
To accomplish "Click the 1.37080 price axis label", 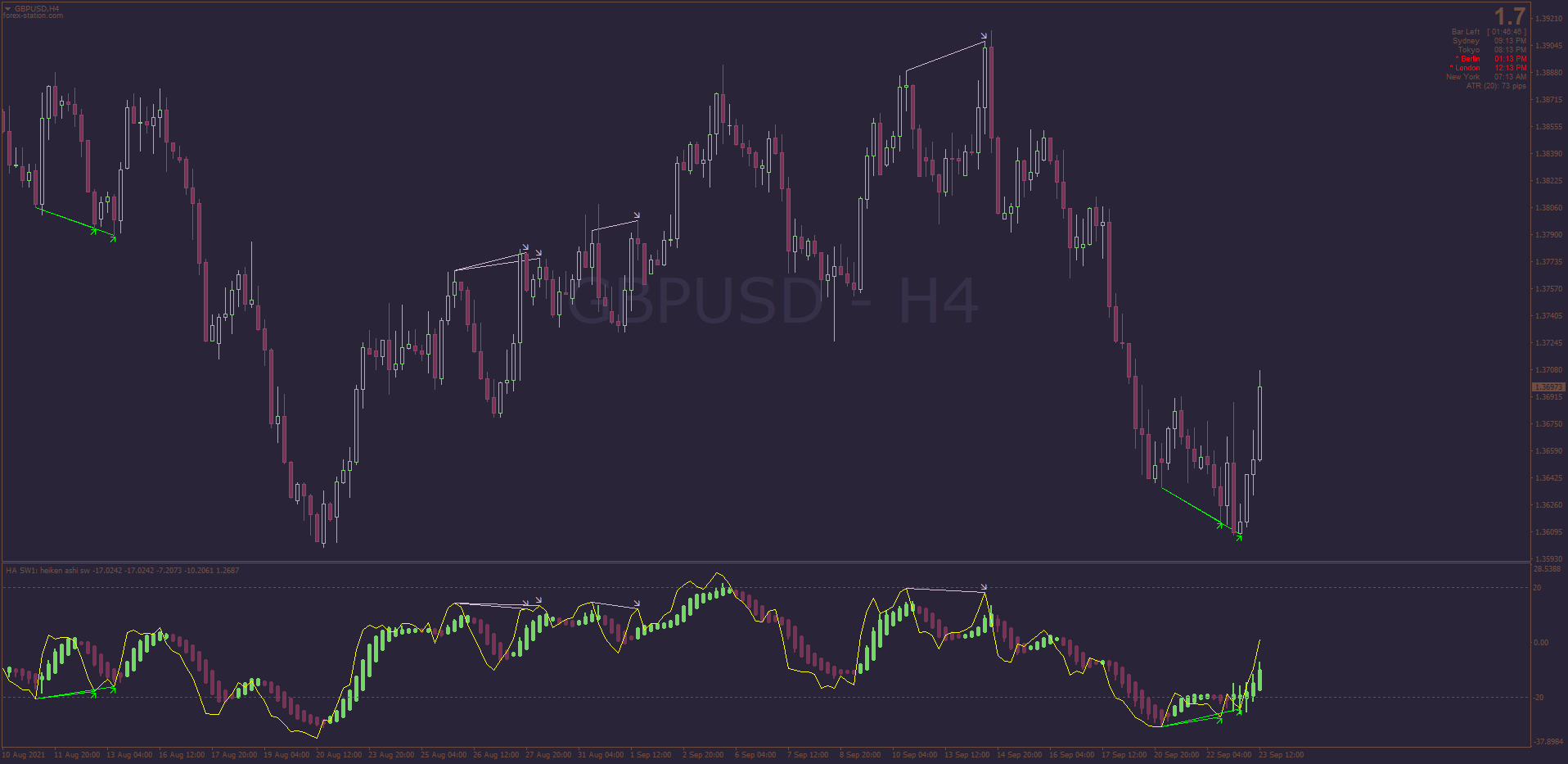I will [x=1548, y=370].
